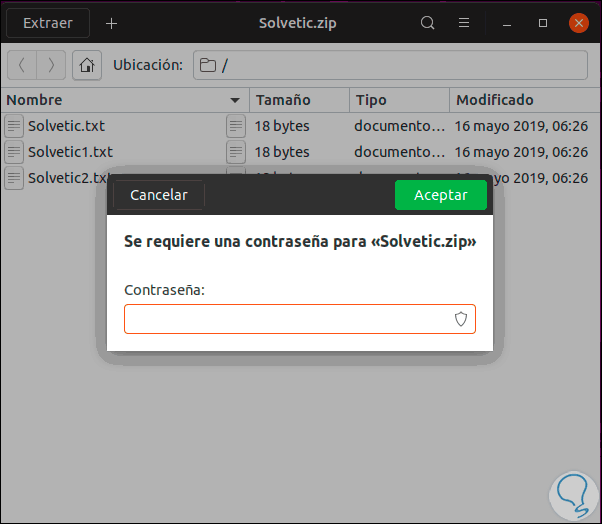Open the search magnifier icon
Viewport: 602px width, 524px height.
427,23
